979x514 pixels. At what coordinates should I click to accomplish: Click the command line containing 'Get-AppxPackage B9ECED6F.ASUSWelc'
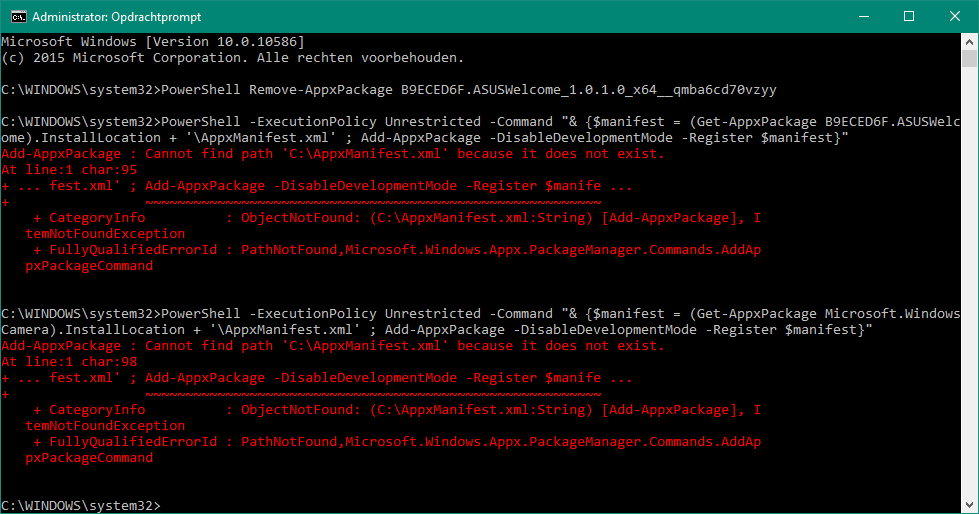click(480, 122)
